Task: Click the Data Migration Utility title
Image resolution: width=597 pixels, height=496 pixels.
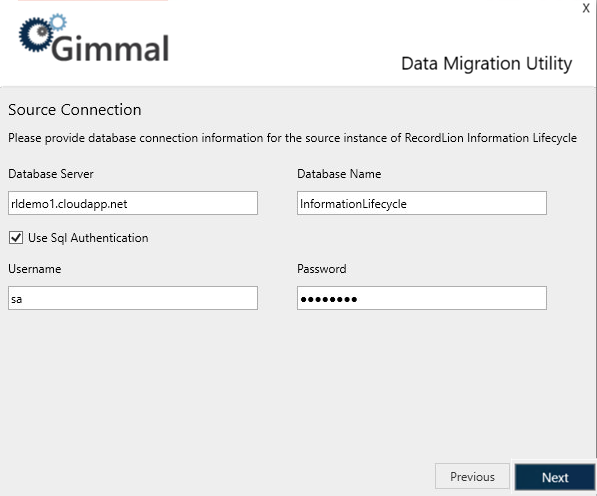Action: pyautogui.click(x=487, y=64)
